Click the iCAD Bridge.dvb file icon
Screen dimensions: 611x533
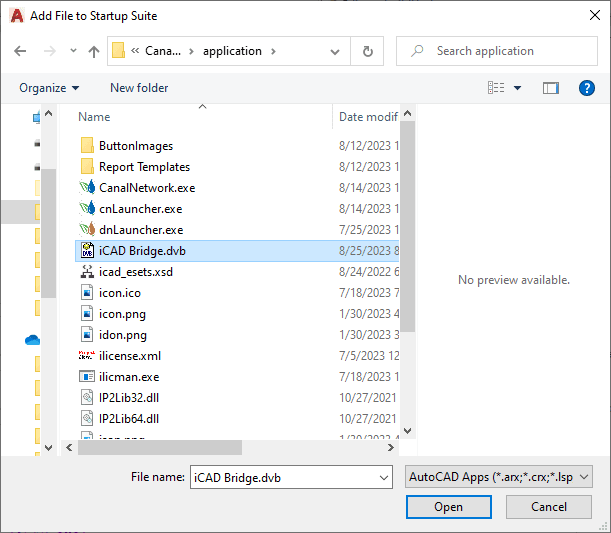(87, 251)
